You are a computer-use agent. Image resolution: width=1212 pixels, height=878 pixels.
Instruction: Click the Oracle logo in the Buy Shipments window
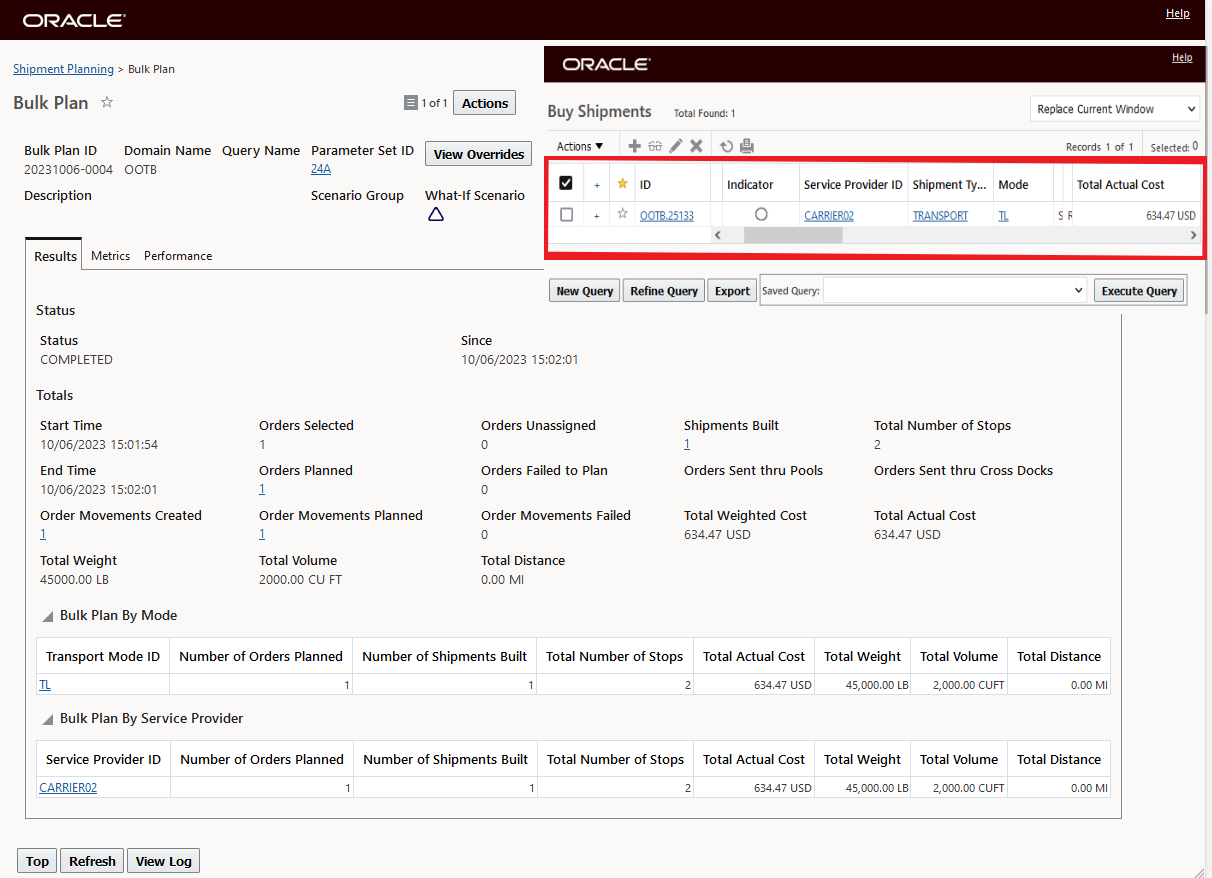tap(606, 64)
